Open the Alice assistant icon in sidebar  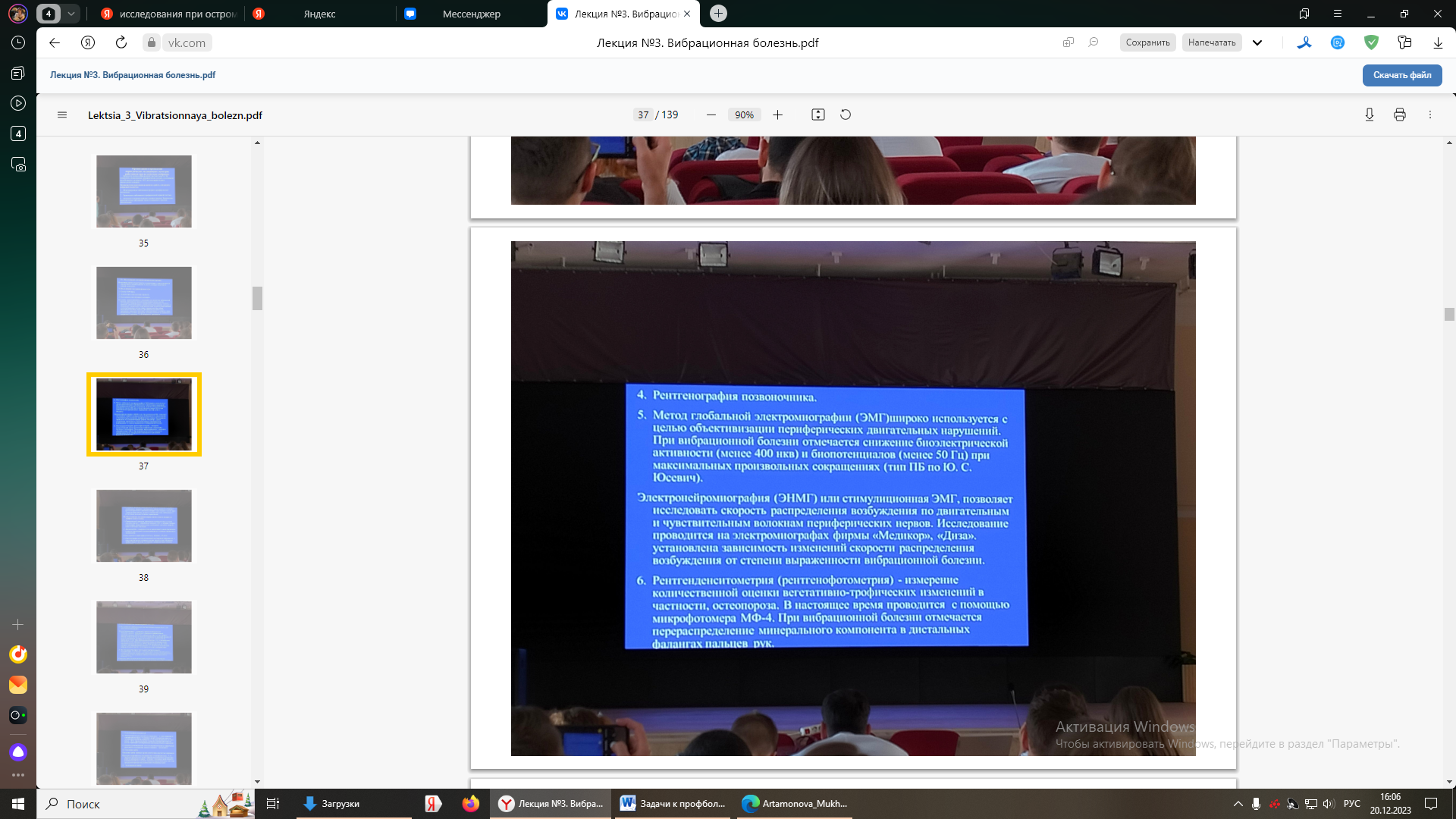[x=18, y=752]
